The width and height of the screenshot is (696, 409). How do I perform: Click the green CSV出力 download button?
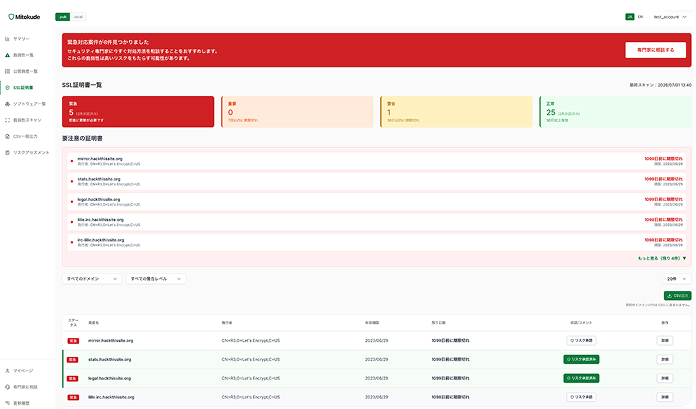(x=677, y=296)
